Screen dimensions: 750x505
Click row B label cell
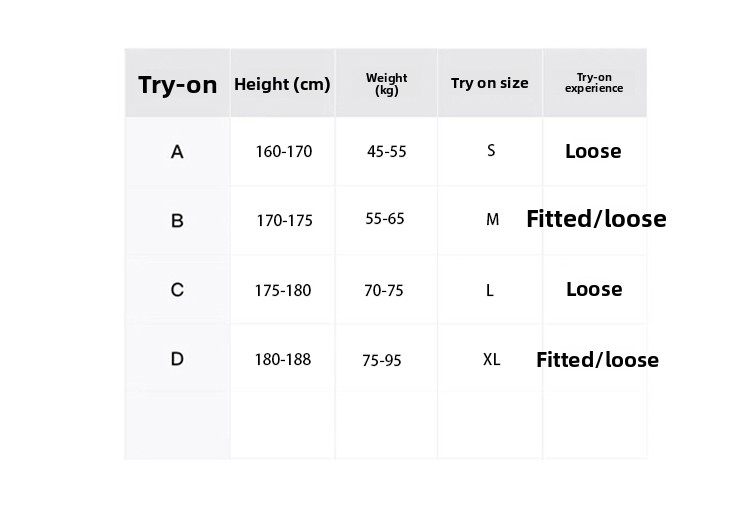(x=177, y=221)
